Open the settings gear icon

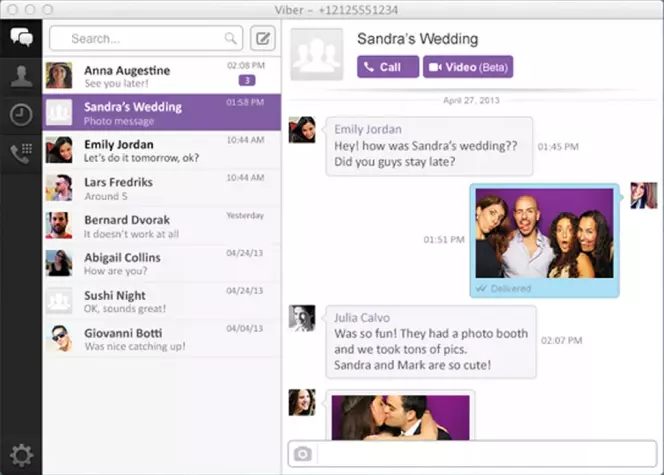pos(21,455)
